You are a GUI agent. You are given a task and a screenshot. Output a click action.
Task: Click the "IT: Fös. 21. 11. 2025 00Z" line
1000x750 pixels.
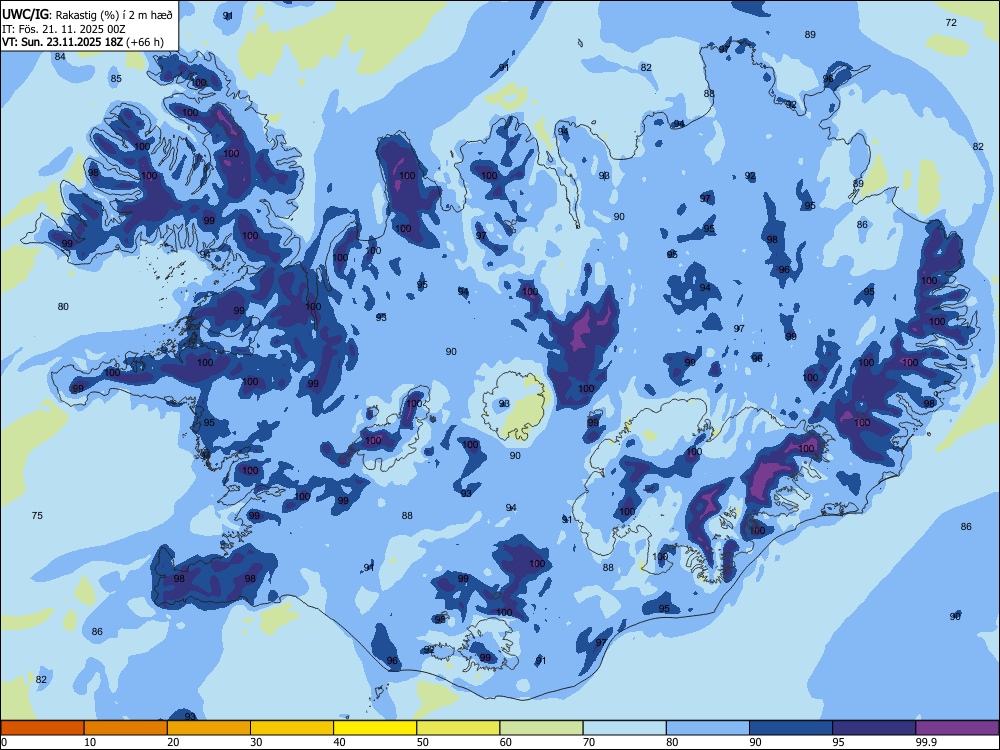[64, 29]
